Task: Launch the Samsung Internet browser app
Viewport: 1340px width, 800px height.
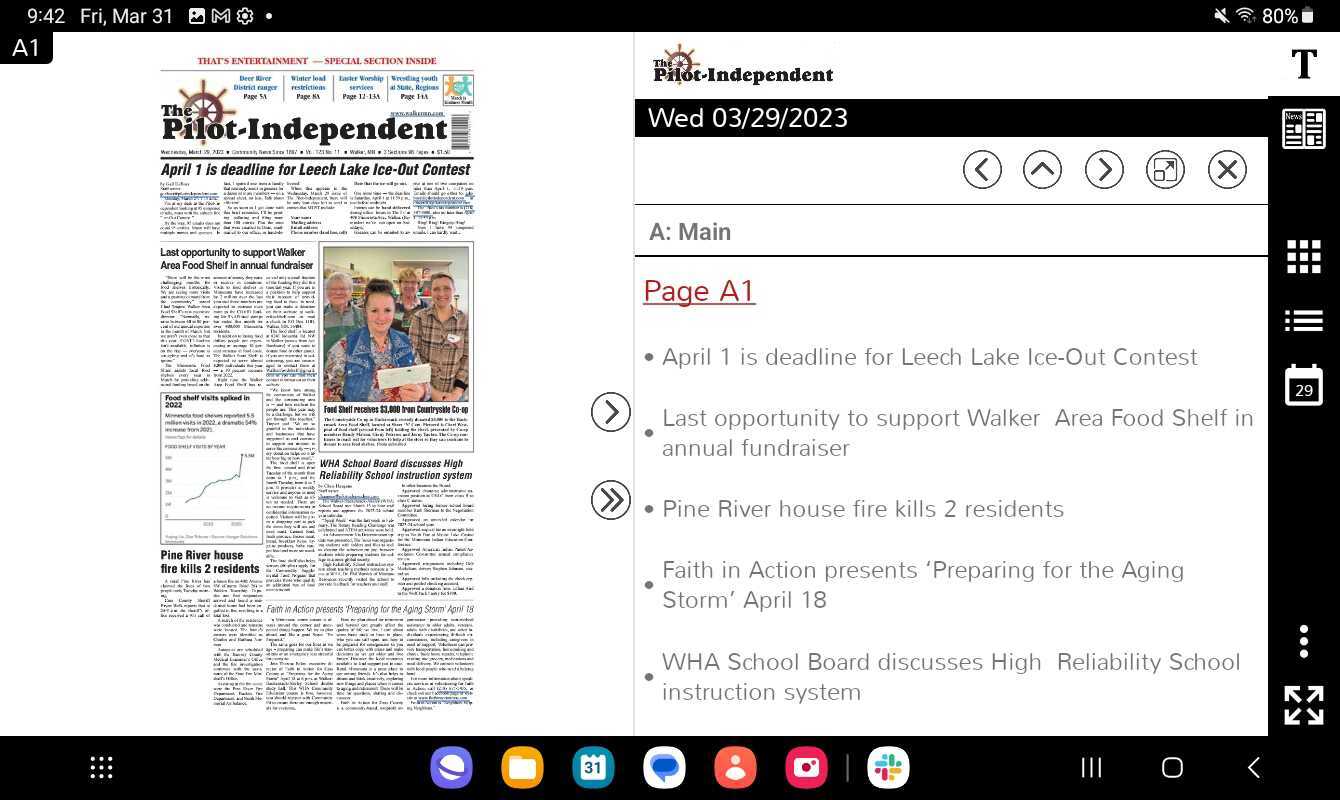Action: [451, 768]
